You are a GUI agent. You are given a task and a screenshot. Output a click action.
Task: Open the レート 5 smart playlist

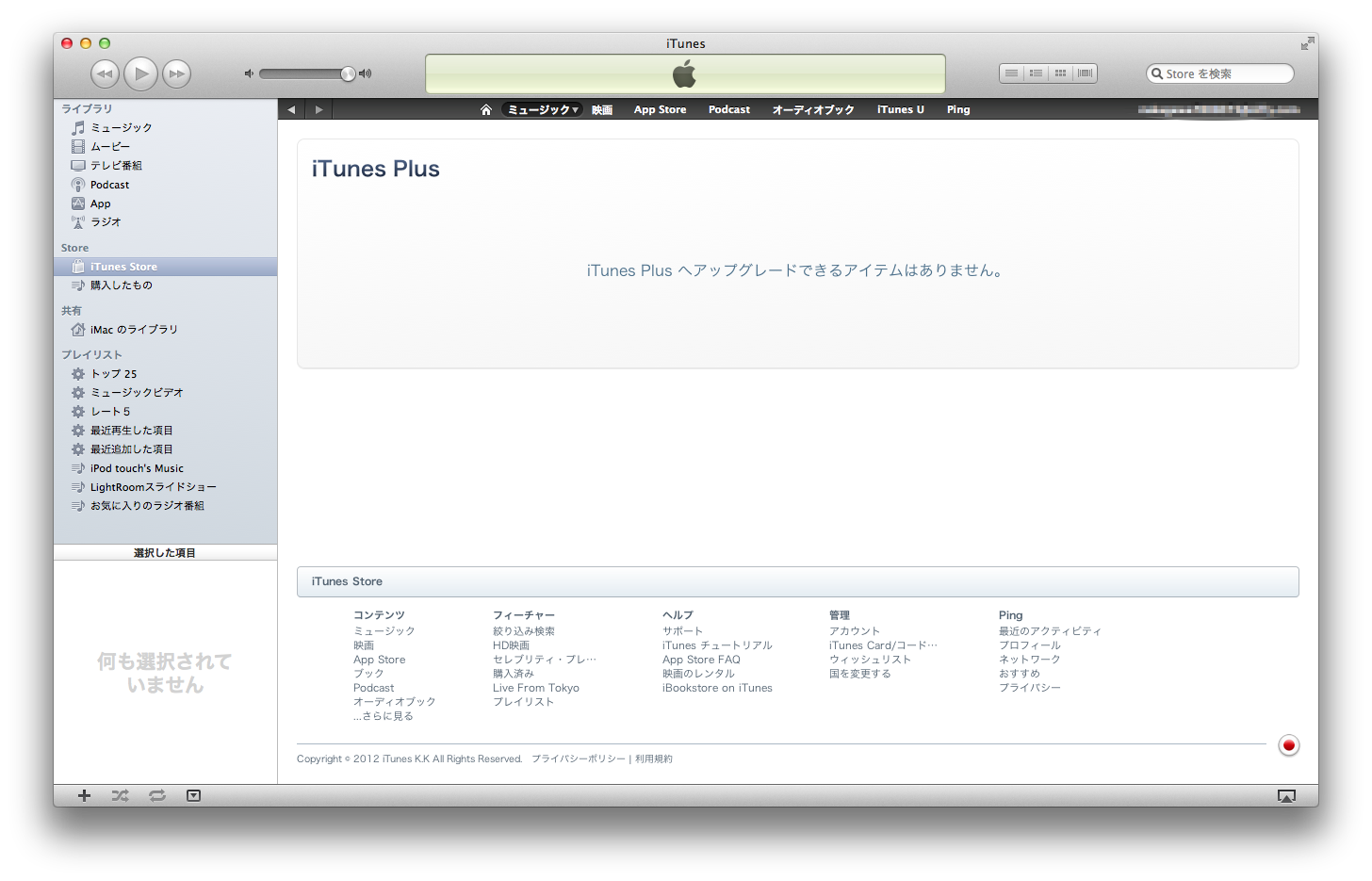tap(165, 412)
